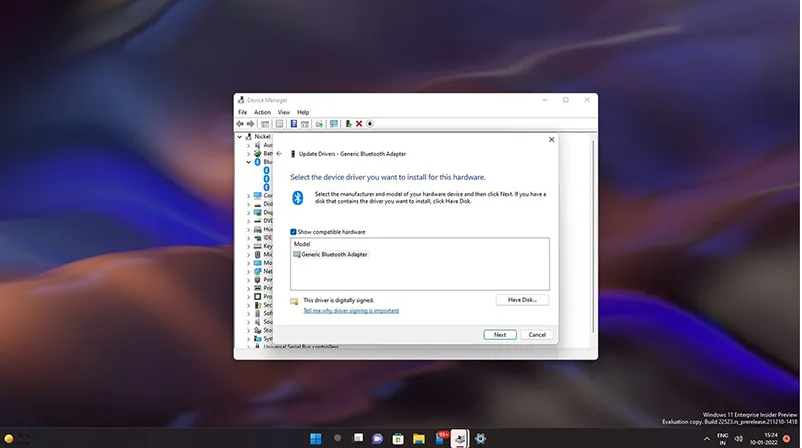Click the Back arrow in Device Manager toolbar
This screenshot has height=448, width=802.
240,124
